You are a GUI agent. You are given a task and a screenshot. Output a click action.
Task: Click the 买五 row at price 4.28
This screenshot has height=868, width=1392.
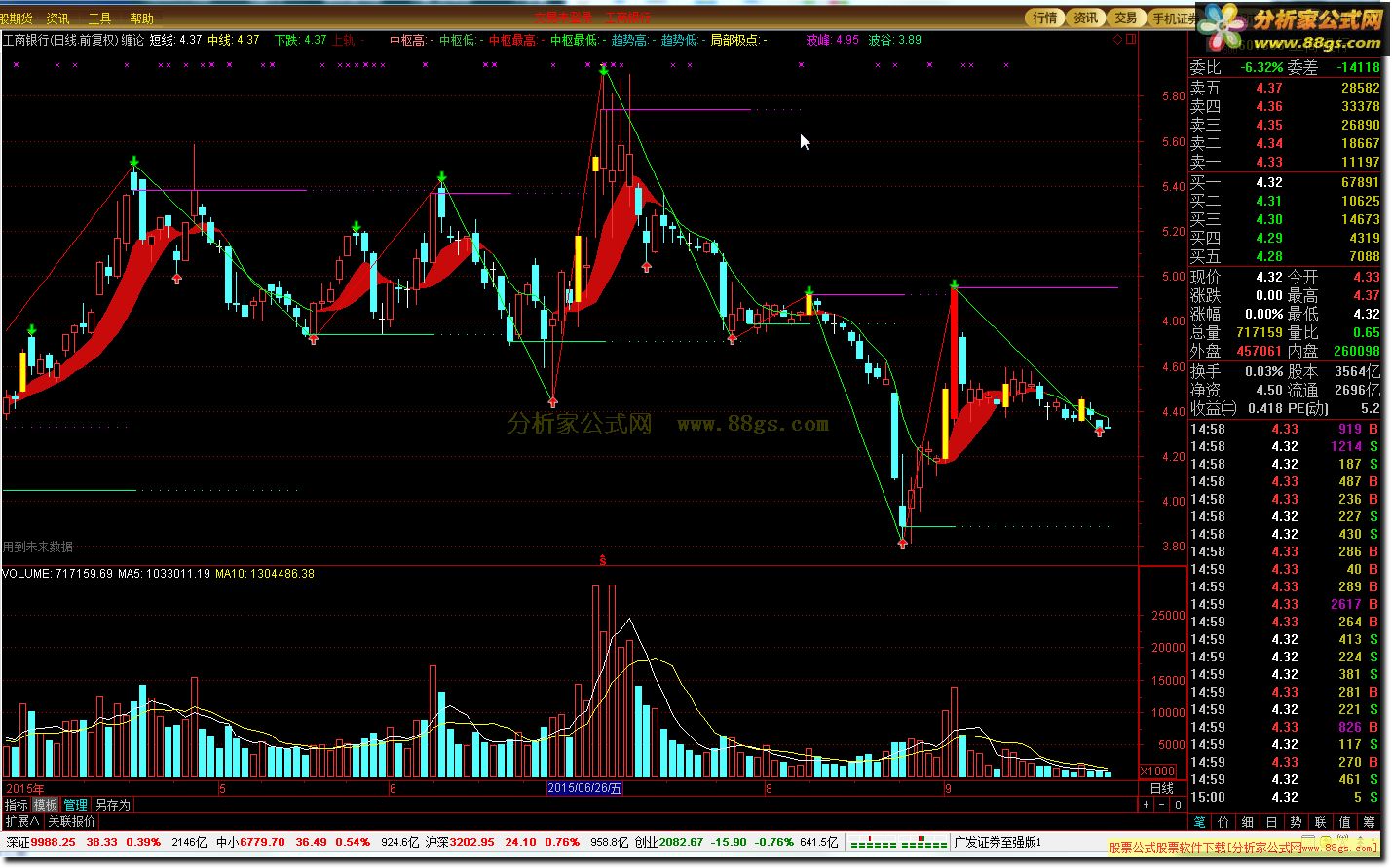click(1285, 256)
